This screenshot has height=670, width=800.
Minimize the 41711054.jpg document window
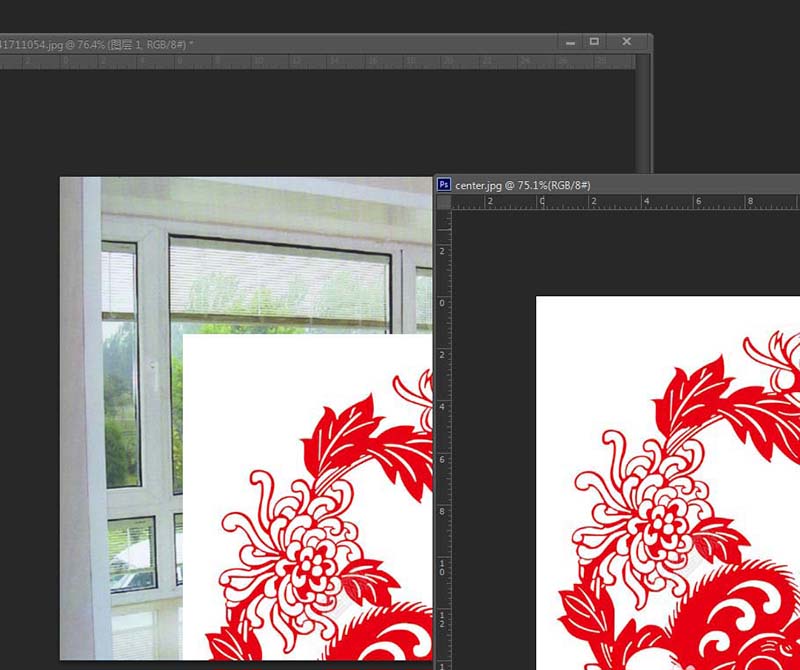pyautogui.click(x=570, y=43)
